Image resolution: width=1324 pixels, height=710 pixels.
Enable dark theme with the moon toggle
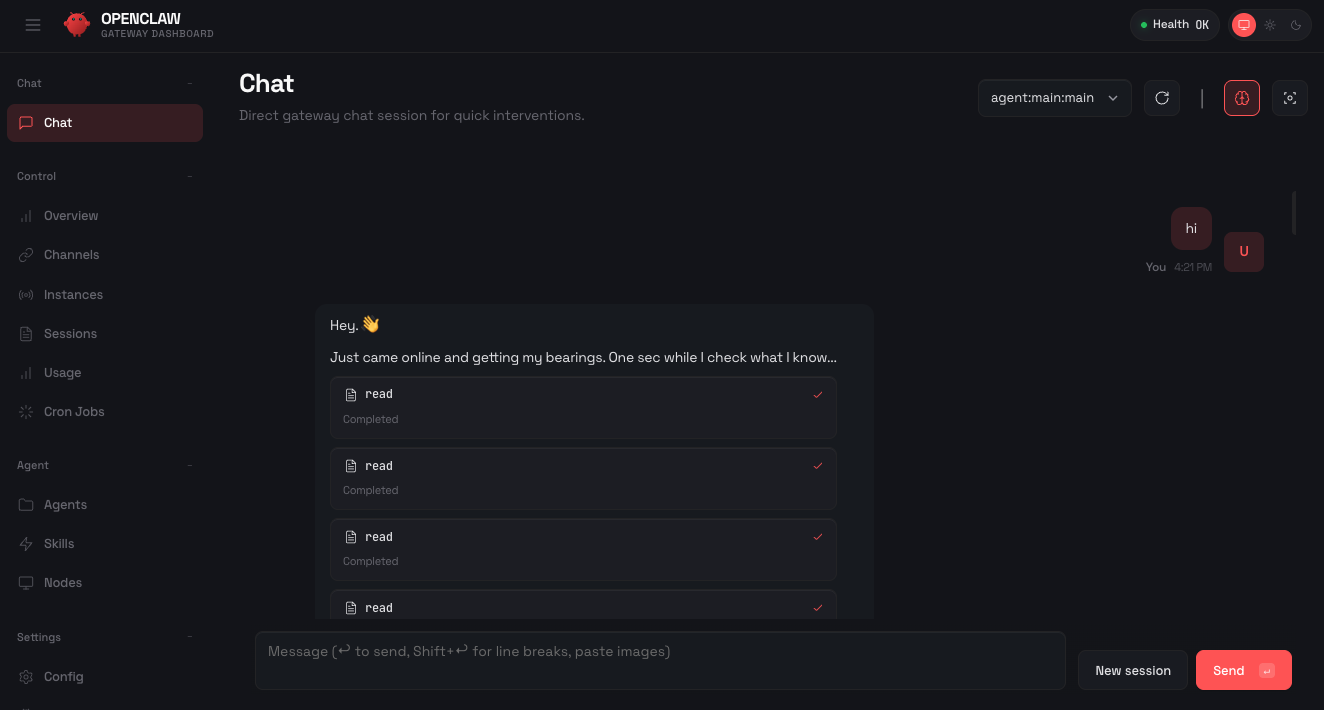[1296, 25]
